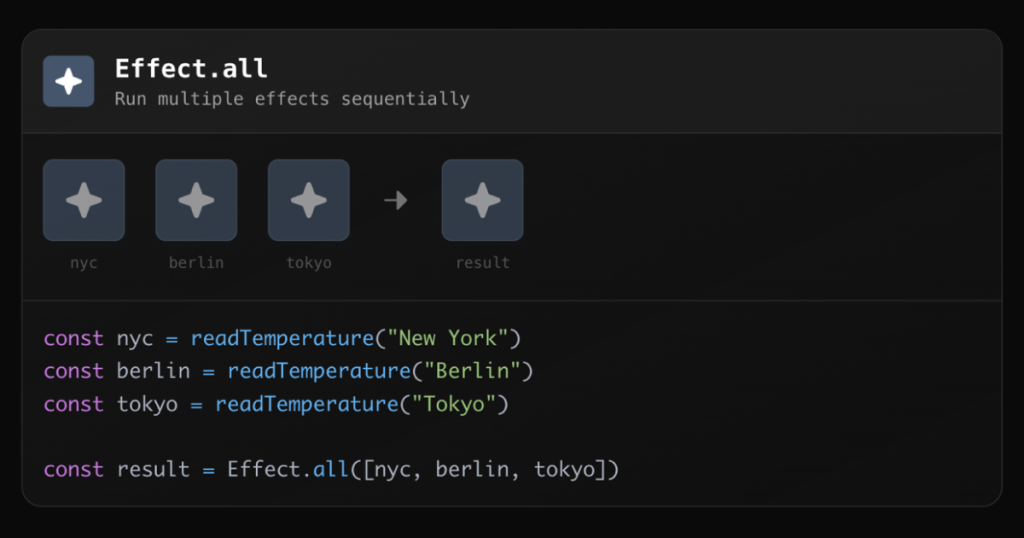Click the berlin variable in the code declaration
This screenshot has height=538, width=1024.
coord(153,371)
